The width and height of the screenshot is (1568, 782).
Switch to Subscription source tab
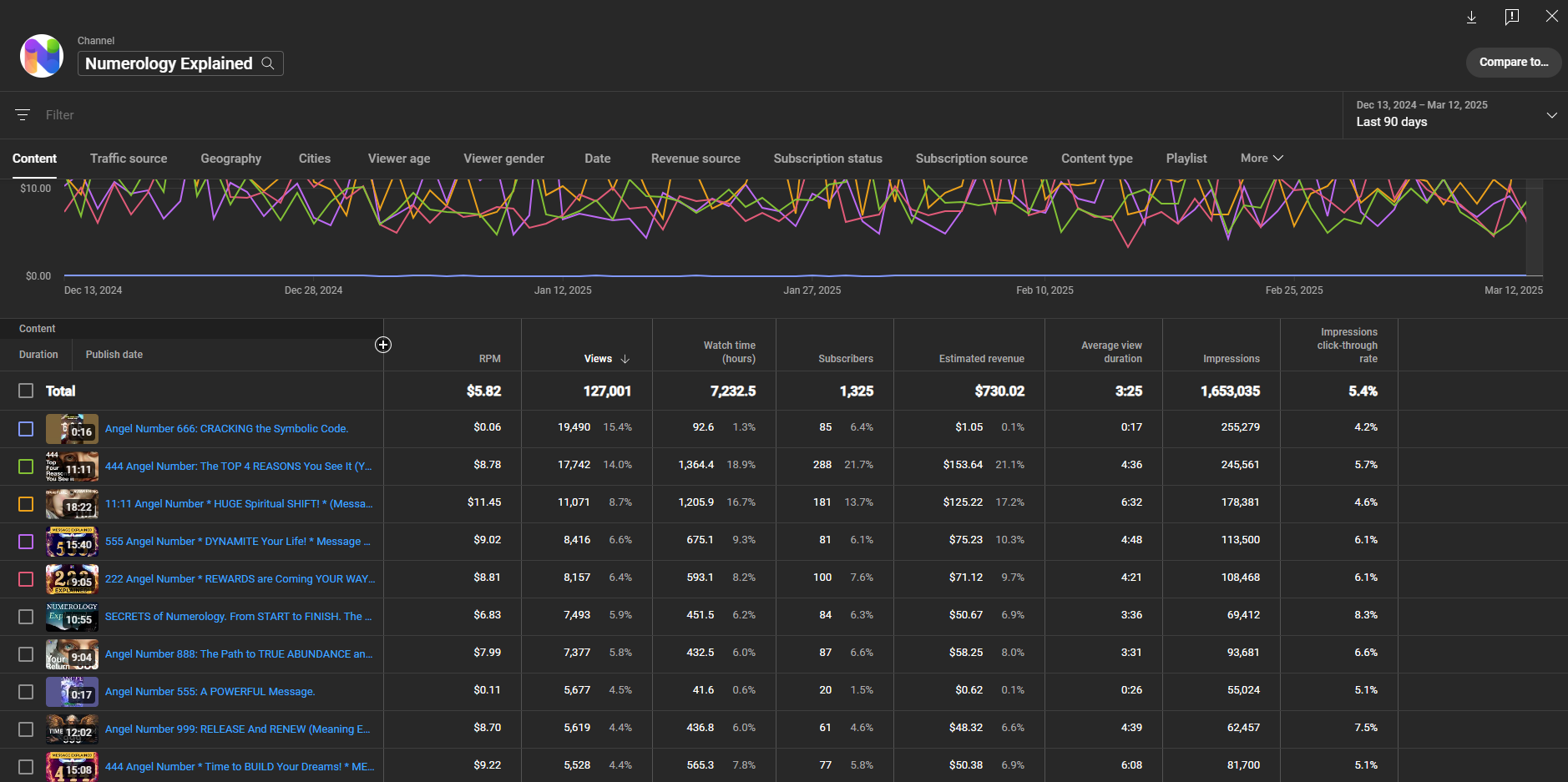pos(972,159)
